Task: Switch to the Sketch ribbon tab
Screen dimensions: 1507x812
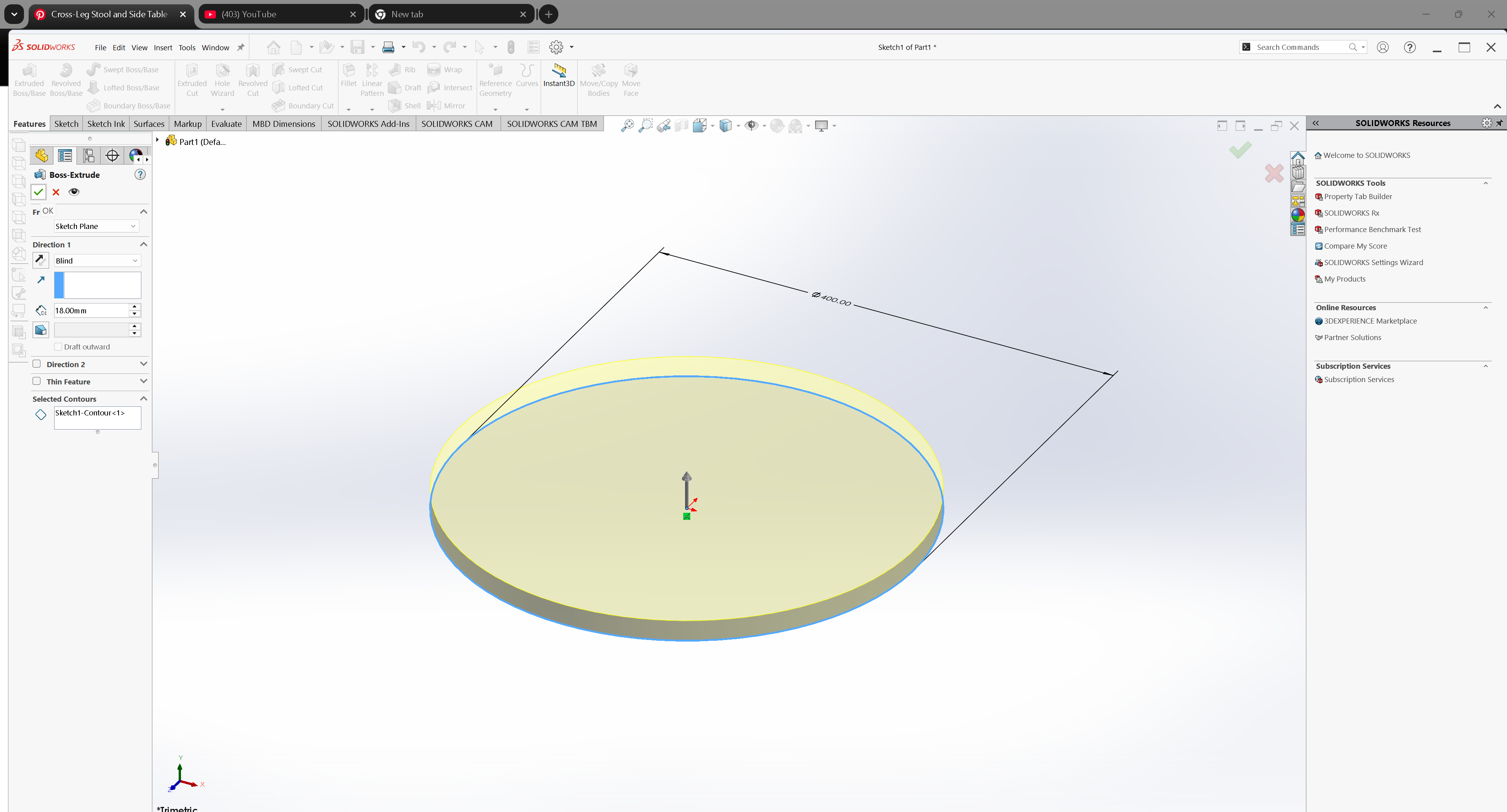Action: coord(66,123)
